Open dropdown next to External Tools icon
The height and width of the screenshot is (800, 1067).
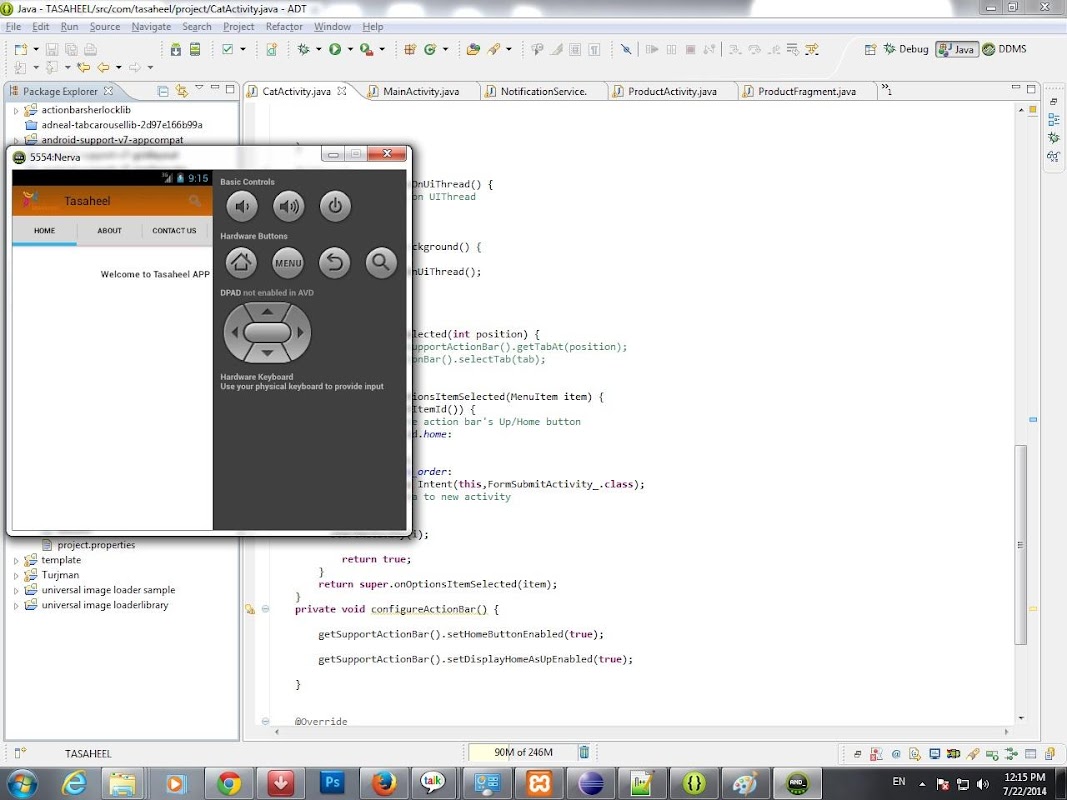382,49
